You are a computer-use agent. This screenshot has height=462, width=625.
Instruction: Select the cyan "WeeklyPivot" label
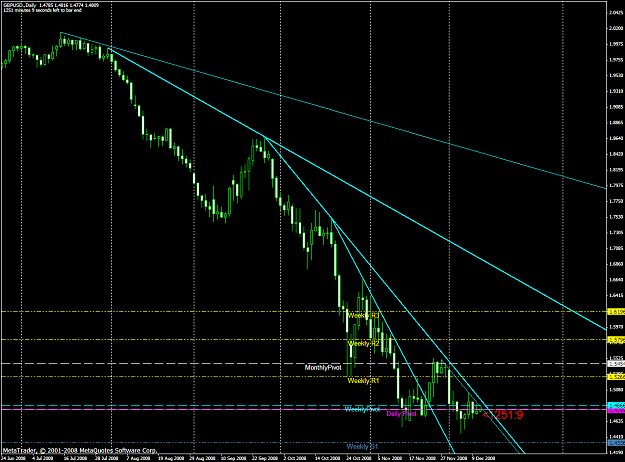click(x=362, y=409)
